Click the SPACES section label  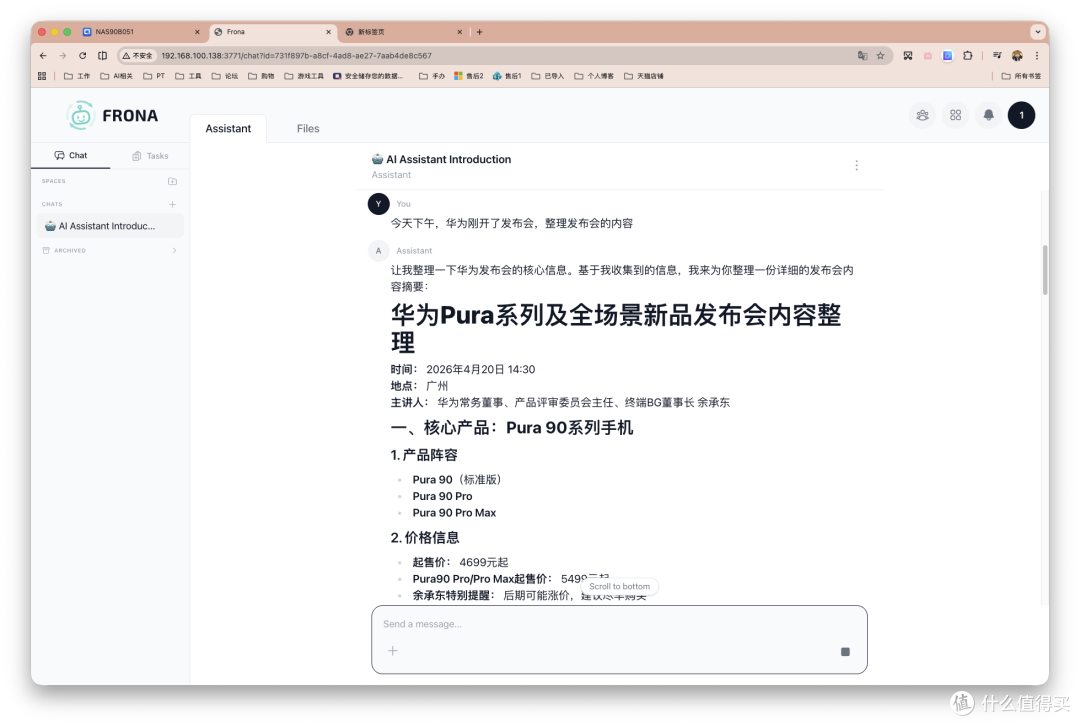coord(54,181)
